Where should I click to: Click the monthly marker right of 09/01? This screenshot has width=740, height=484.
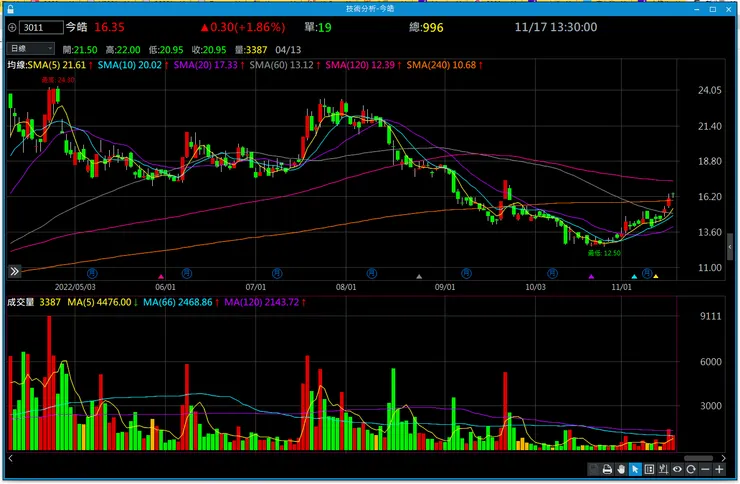tap(466, 273)
